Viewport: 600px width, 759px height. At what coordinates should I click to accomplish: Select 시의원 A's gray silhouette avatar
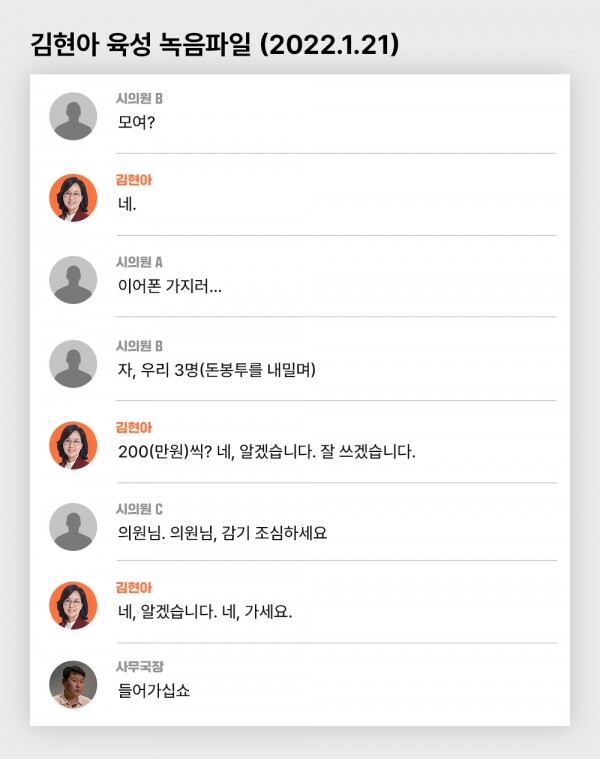(x=73, y=280)
